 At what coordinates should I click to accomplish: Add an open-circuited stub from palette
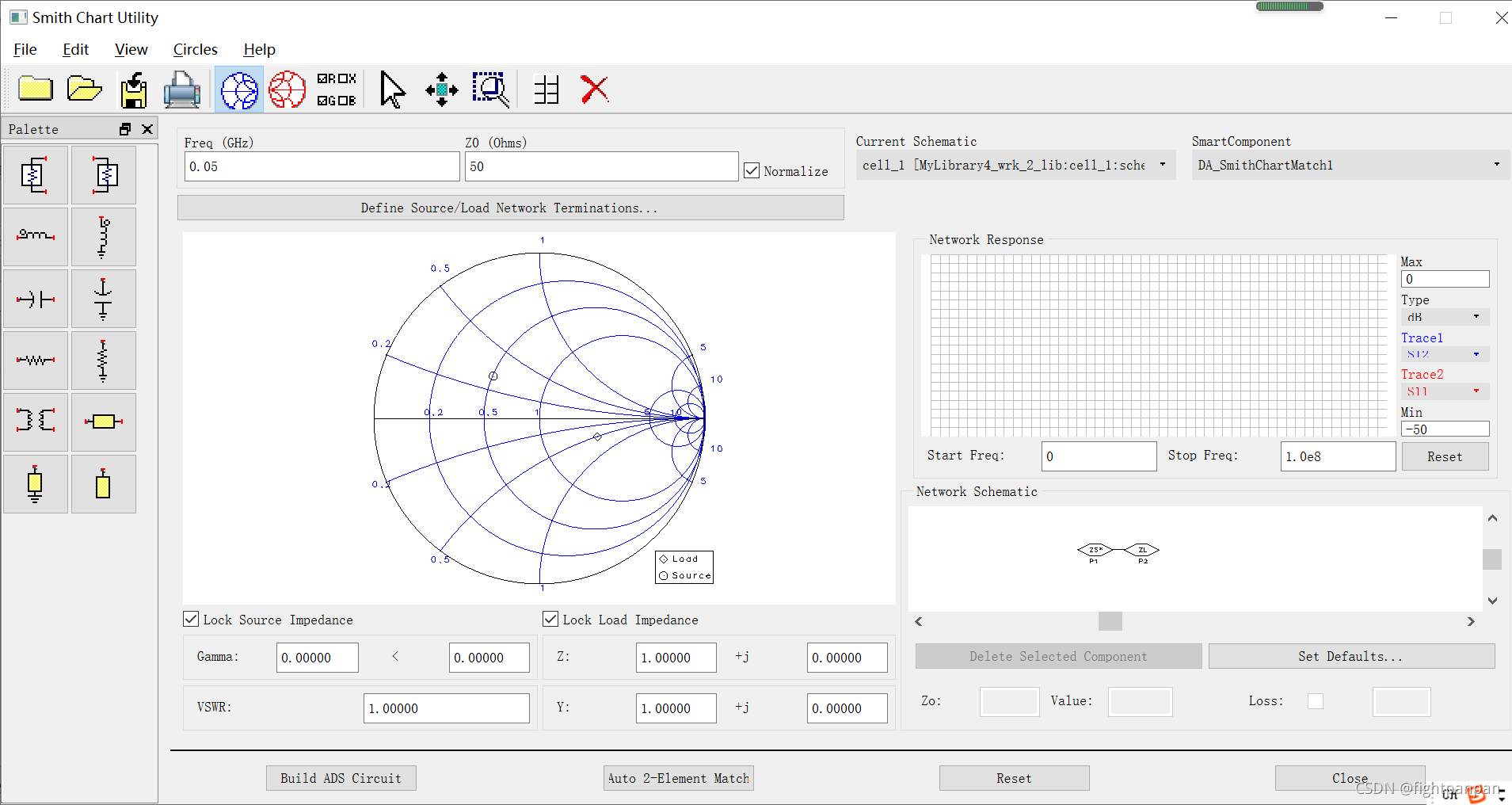click(104, 484)
